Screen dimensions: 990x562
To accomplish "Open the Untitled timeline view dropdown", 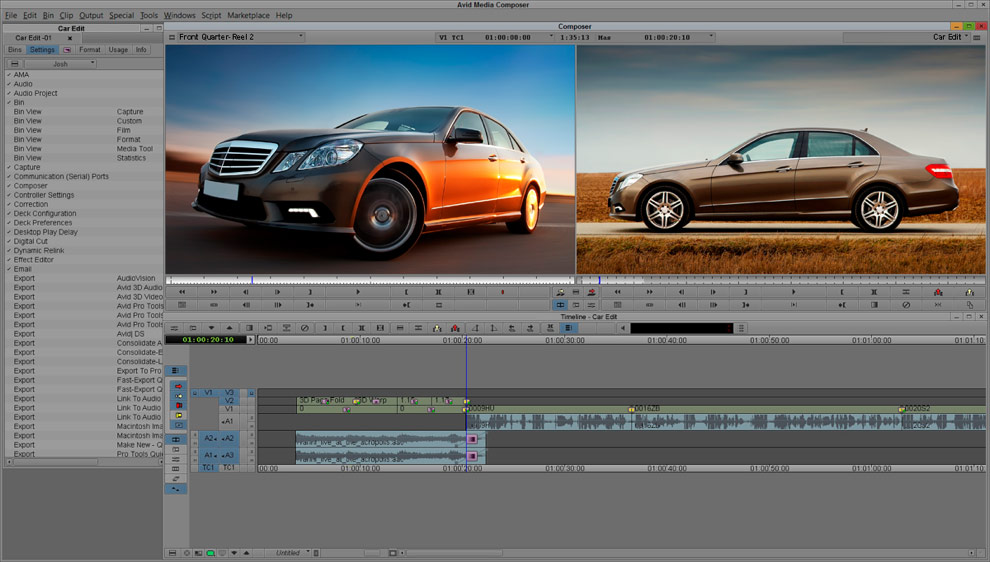I will [x=291, y=553].
